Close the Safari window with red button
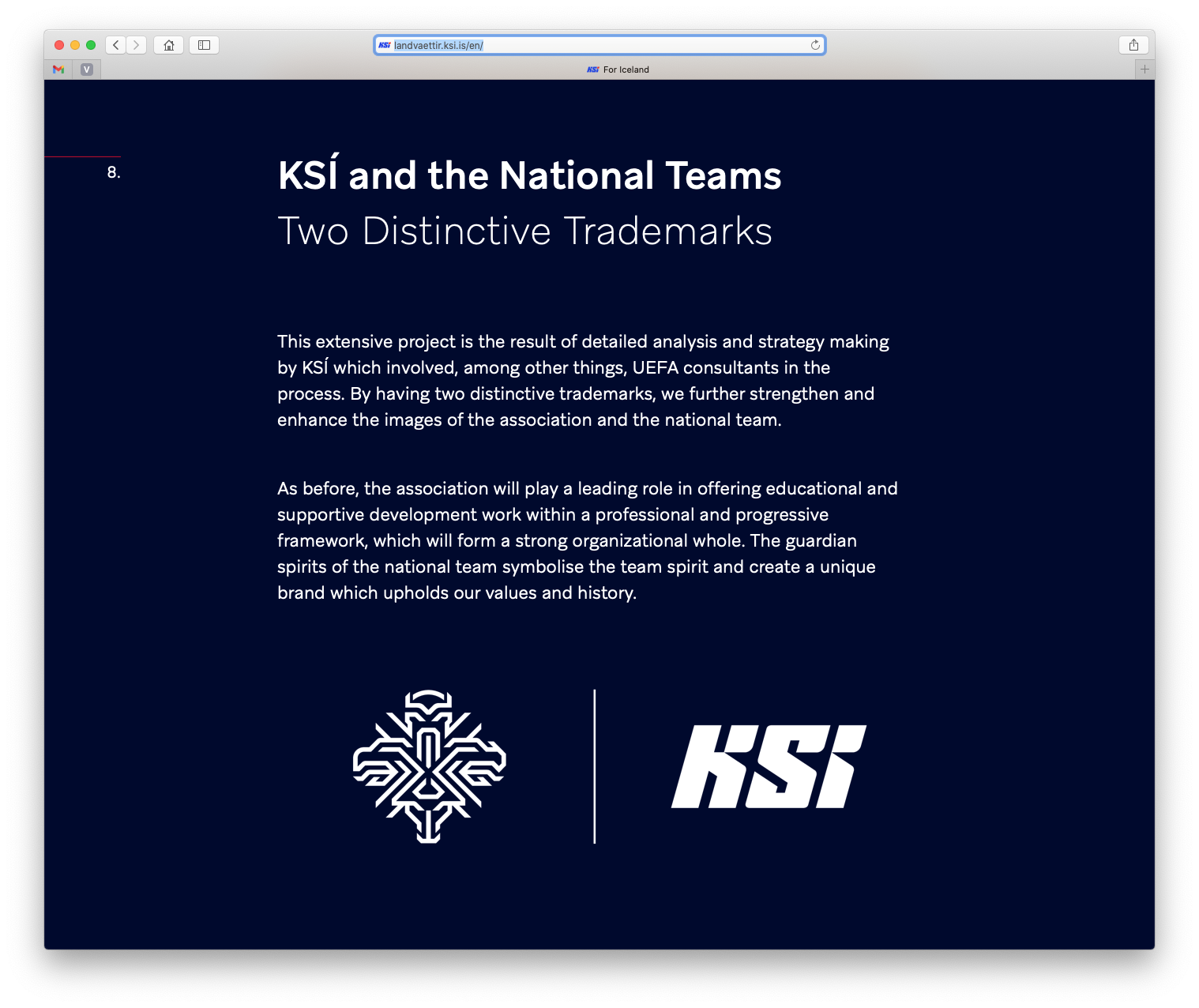Screen dimensions: 1199x1008 click(x=59, y=45)
